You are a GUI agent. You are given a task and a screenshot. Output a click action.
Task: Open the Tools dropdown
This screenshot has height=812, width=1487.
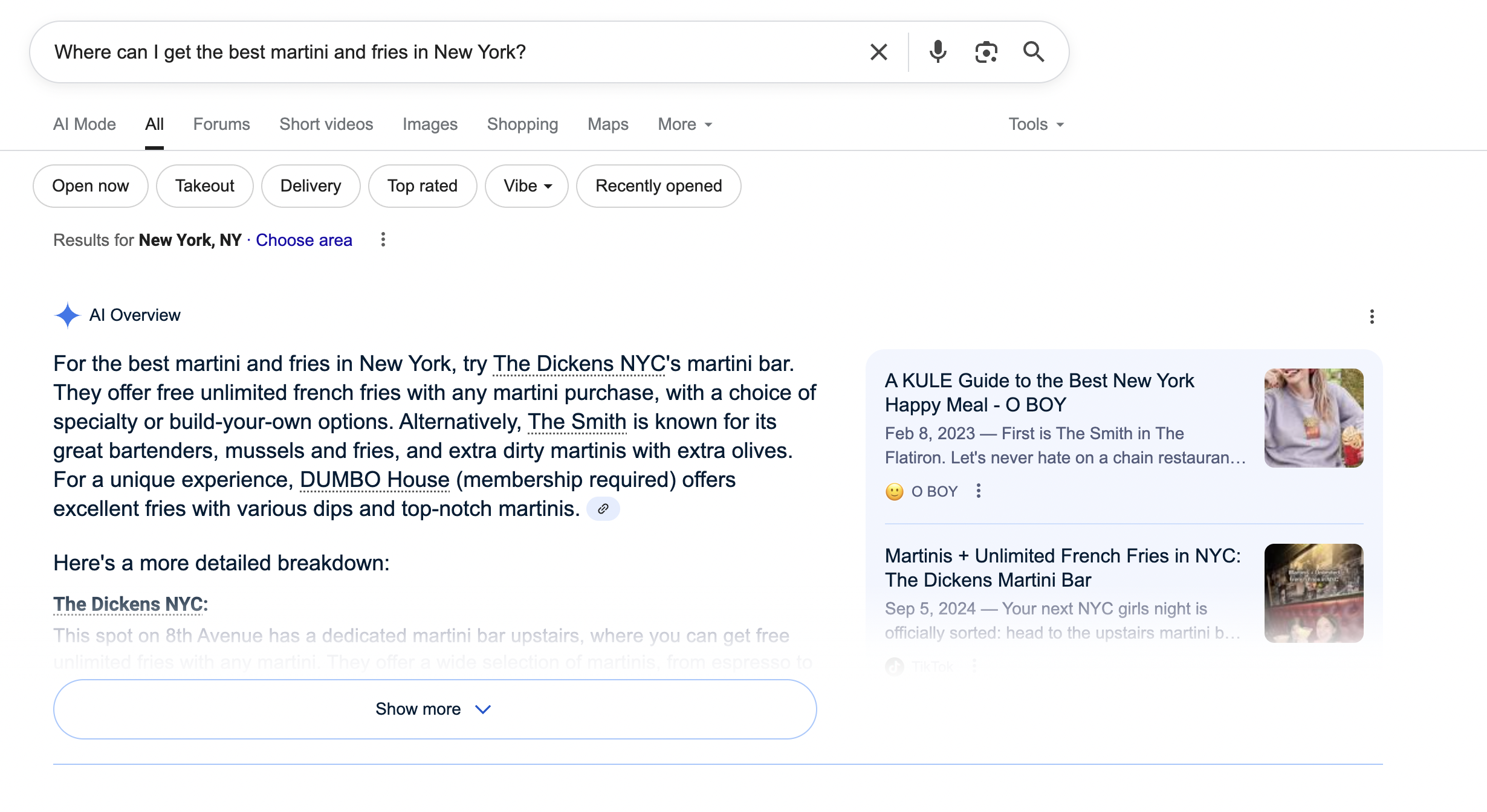pos(1036,124)
